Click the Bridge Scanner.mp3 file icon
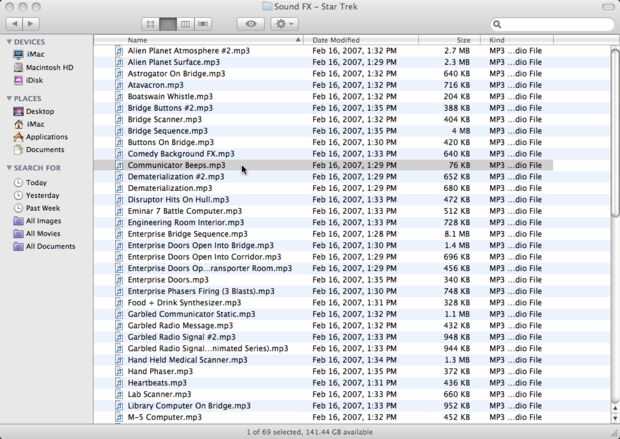 coord(119,119)
